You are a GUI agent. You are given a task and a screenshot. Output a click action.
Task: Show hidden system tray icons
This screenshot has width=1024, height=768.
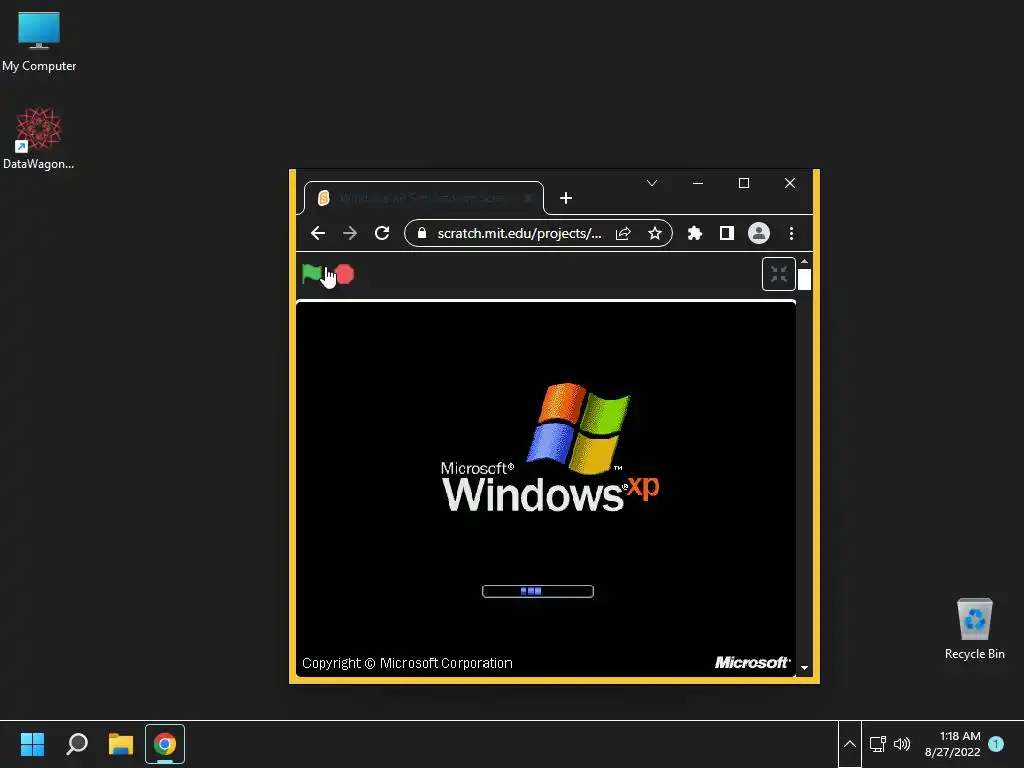tap(850, 744)
